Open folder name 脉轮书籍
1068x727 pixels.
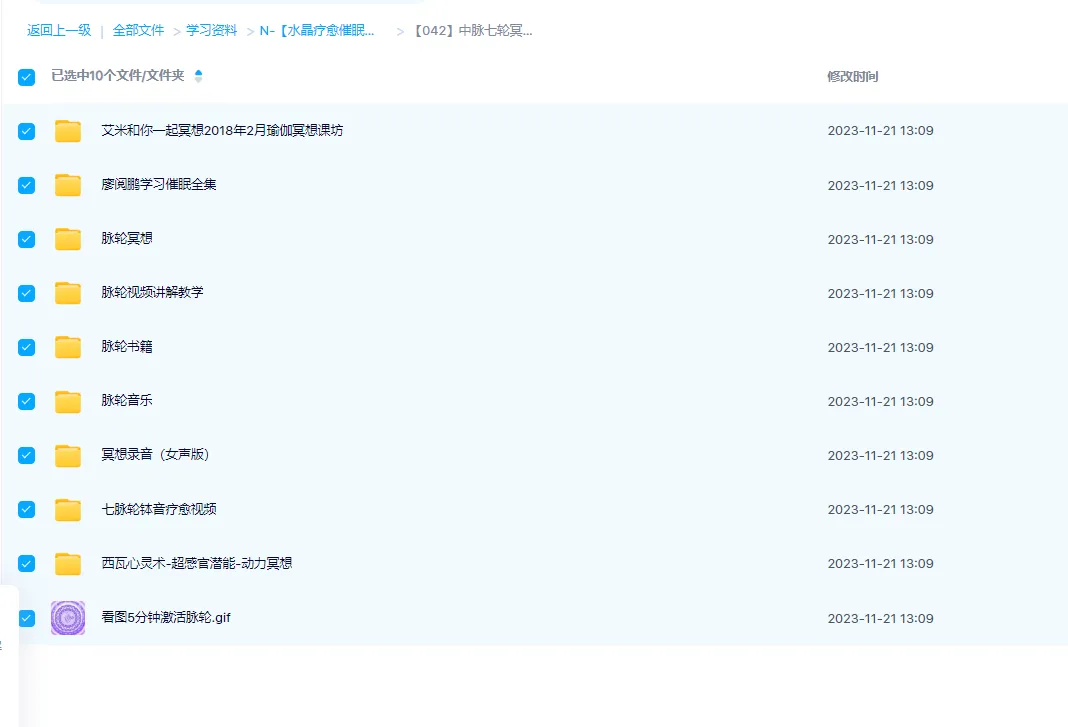pyautogui.click(x=127, y=346)
